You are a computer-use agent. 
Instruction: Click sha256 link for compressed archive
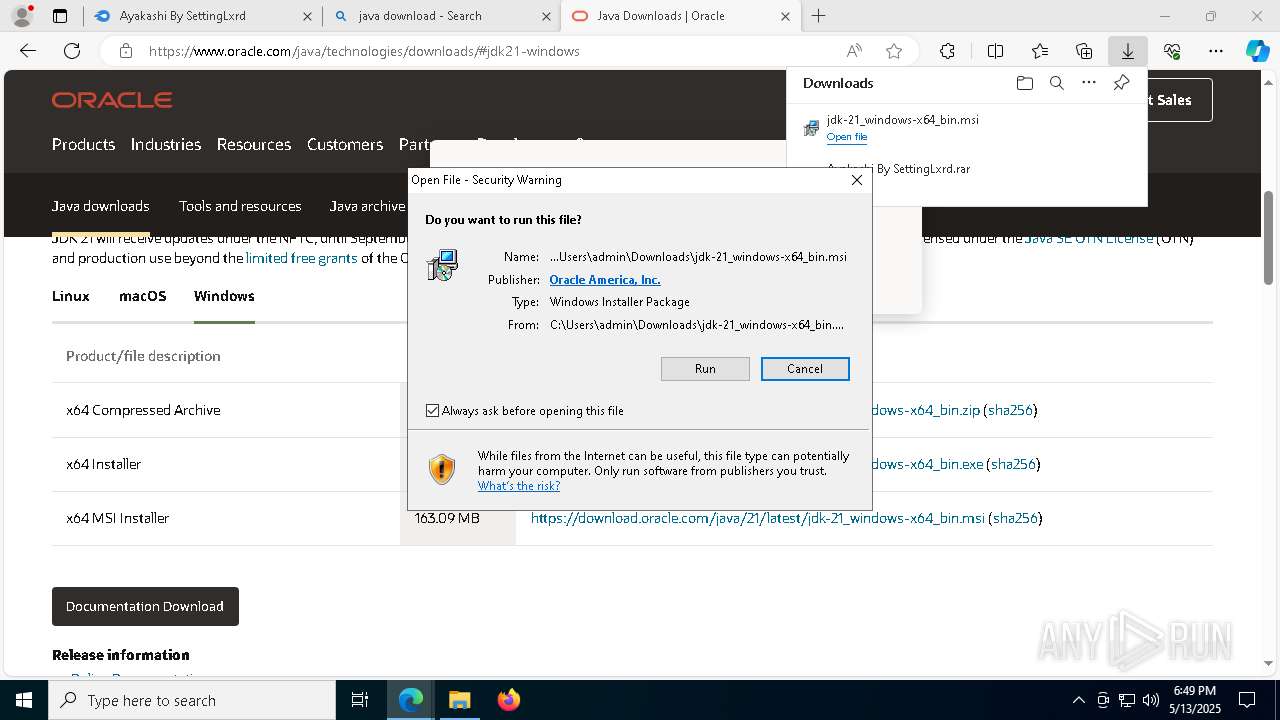click(x=1010, y=410)
